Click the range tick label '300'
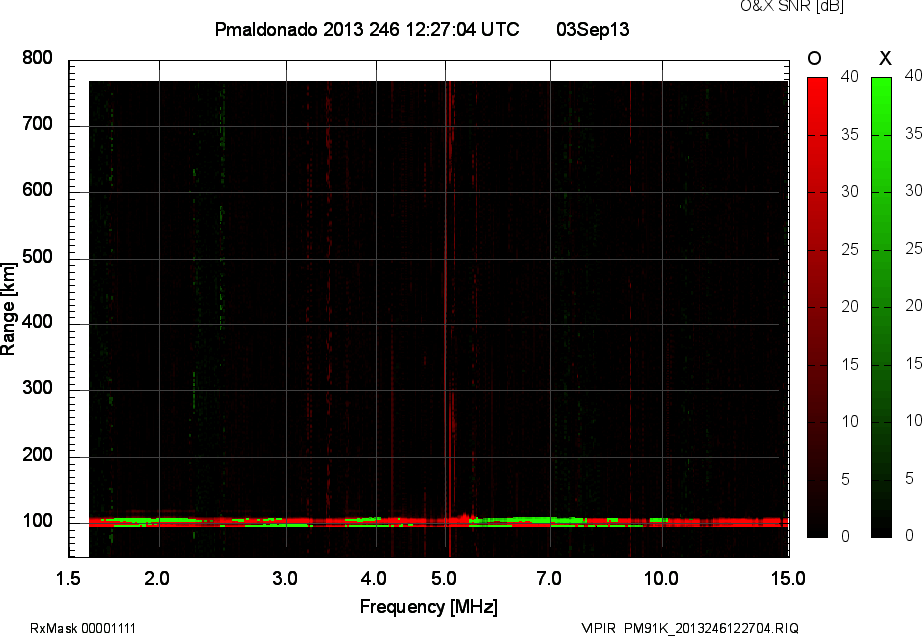This screenshot has height=636, width=922. tap(37, 388)
